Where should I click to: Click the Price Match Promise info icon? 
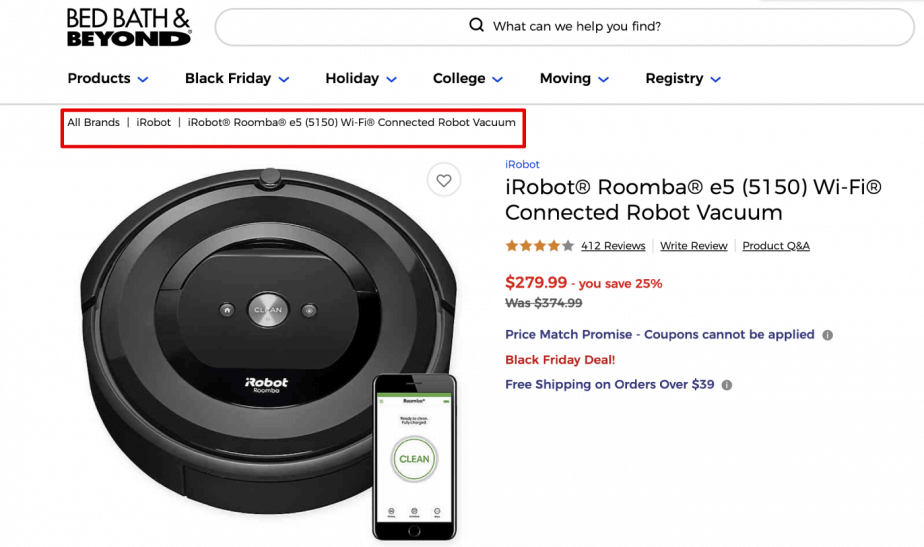[x=827, y=335]
